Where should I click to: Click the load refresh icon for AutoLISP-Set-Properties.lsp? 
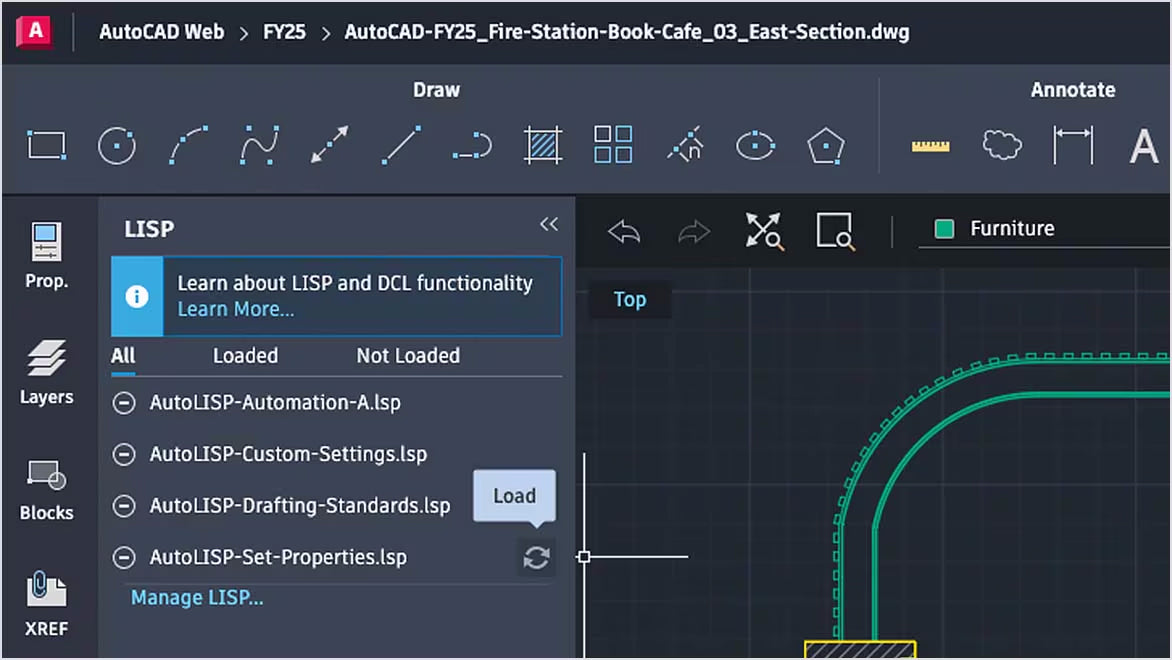(x=537, y=558)
